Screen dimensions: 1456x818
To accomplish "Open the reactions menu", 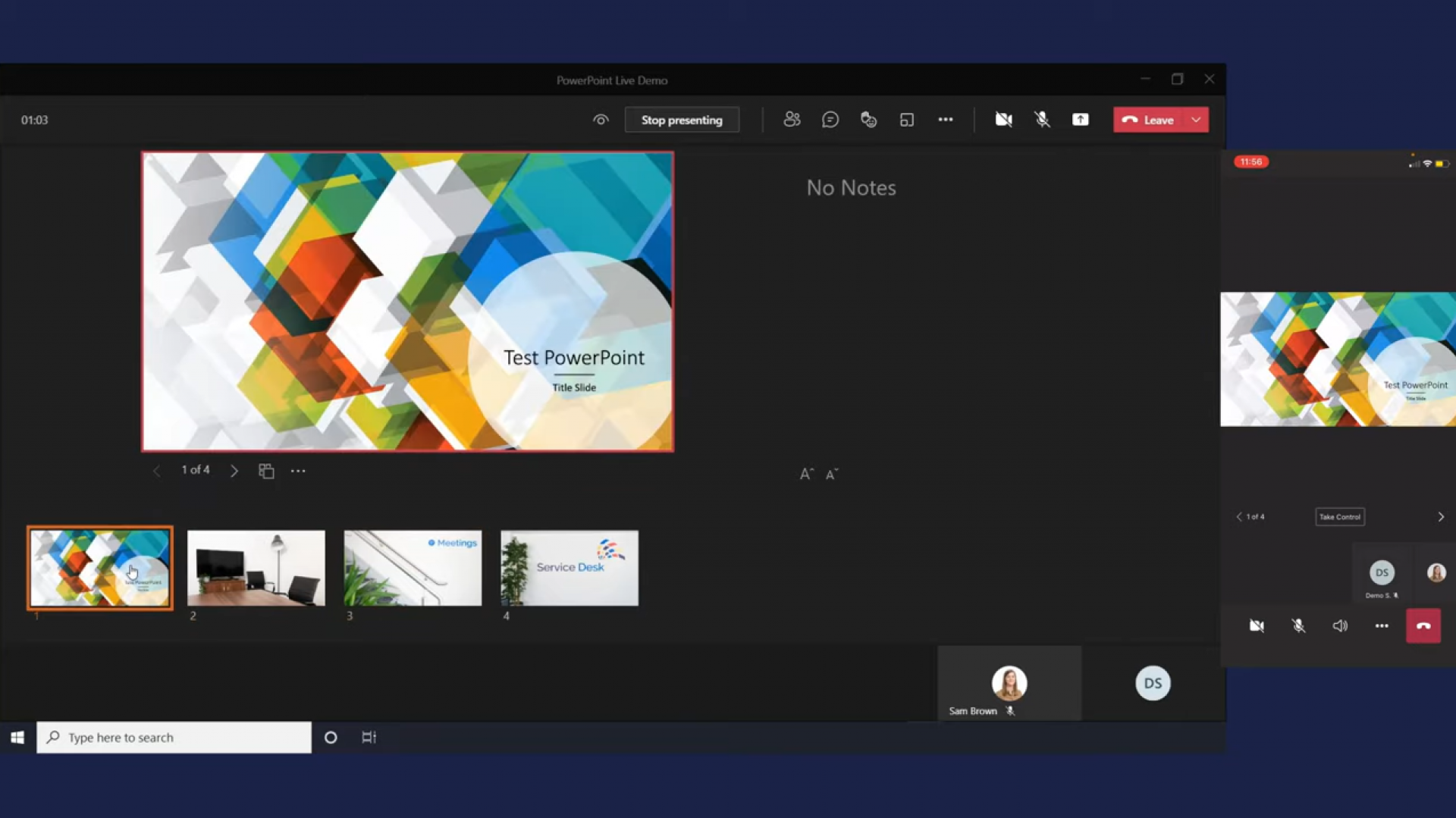I will click(x=868, y=119).
